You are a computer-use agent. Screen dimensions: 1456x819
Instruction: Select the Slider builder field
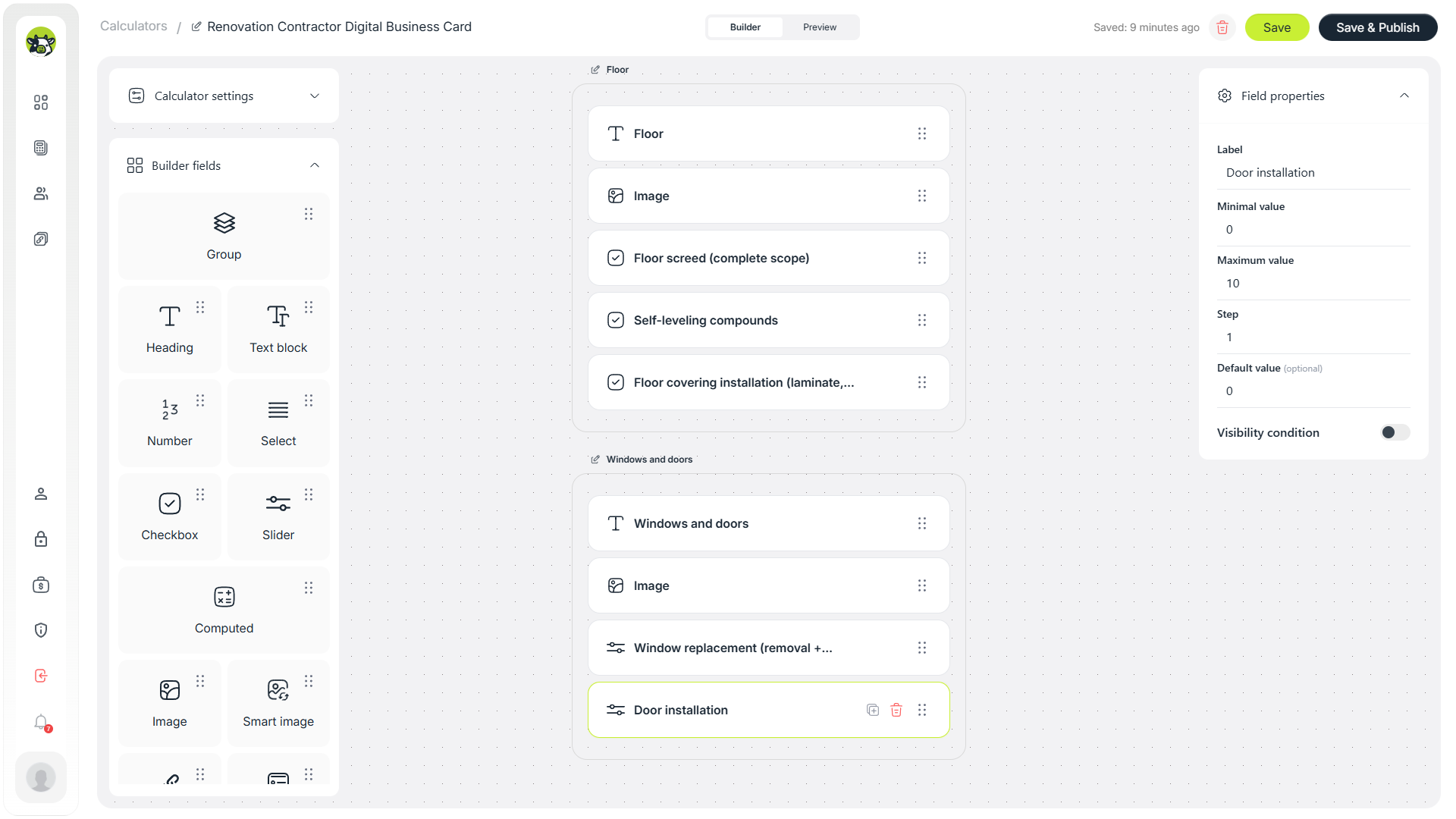(278, 516)
